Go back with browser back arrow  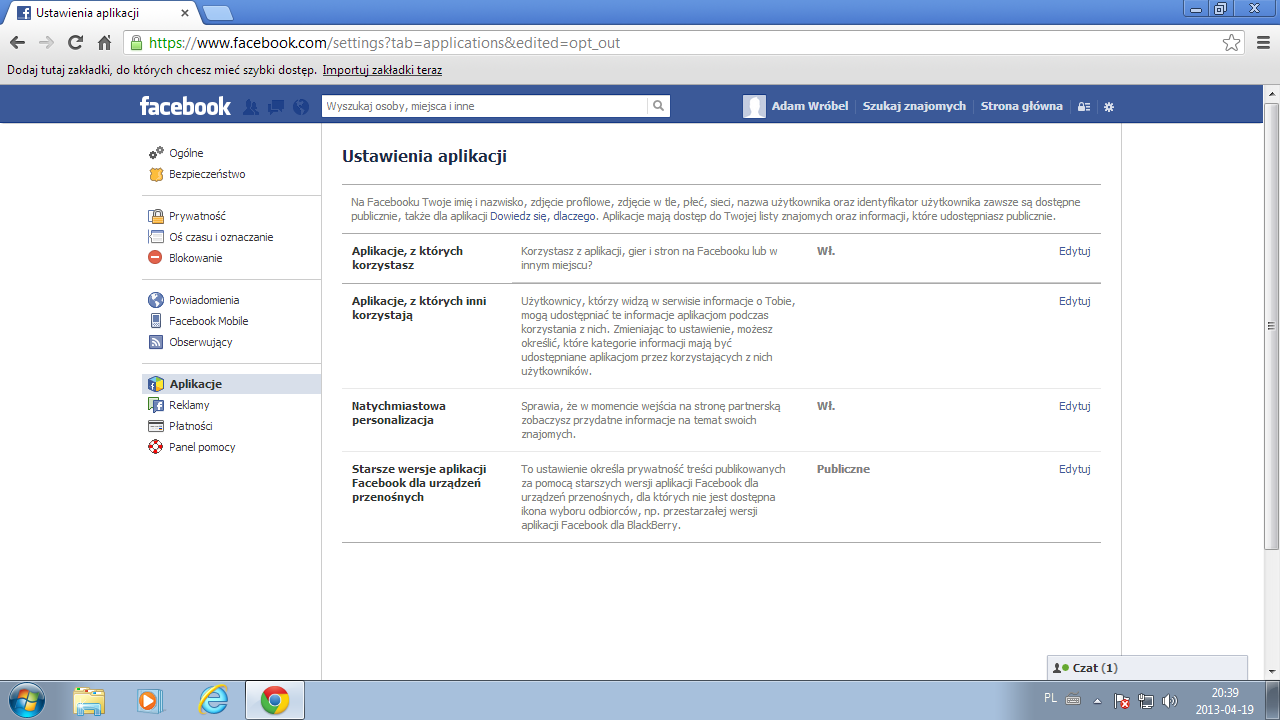click(17, 43)
